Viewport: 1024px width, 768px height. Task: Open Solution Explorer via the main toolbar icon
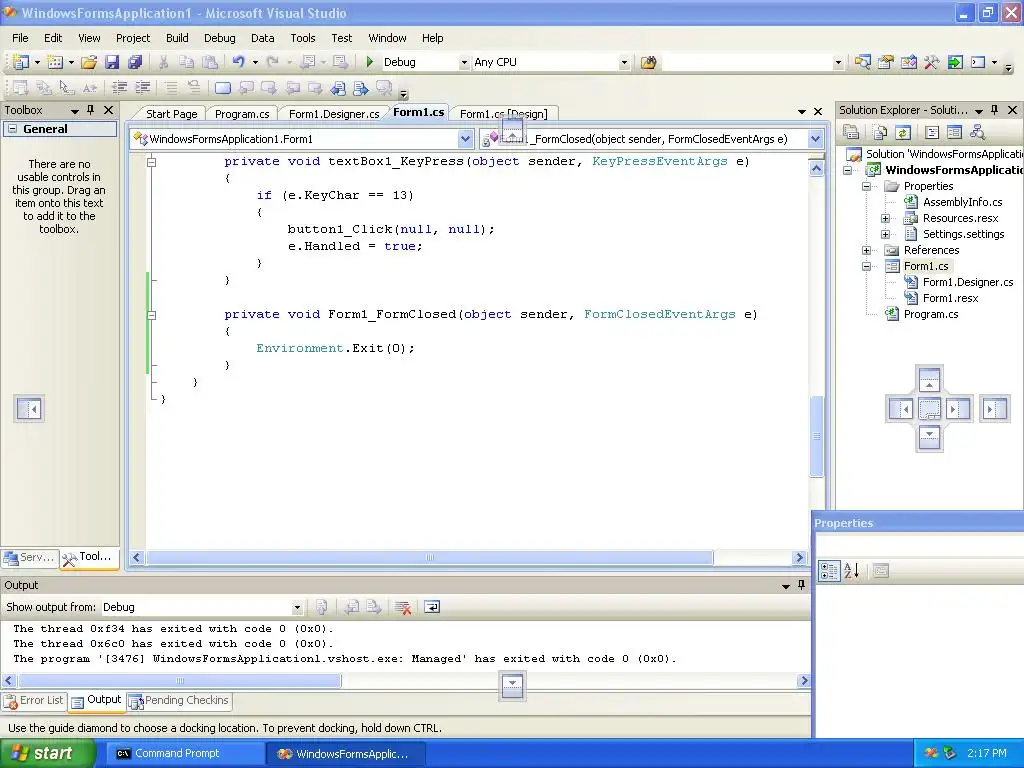coord(862,62)
